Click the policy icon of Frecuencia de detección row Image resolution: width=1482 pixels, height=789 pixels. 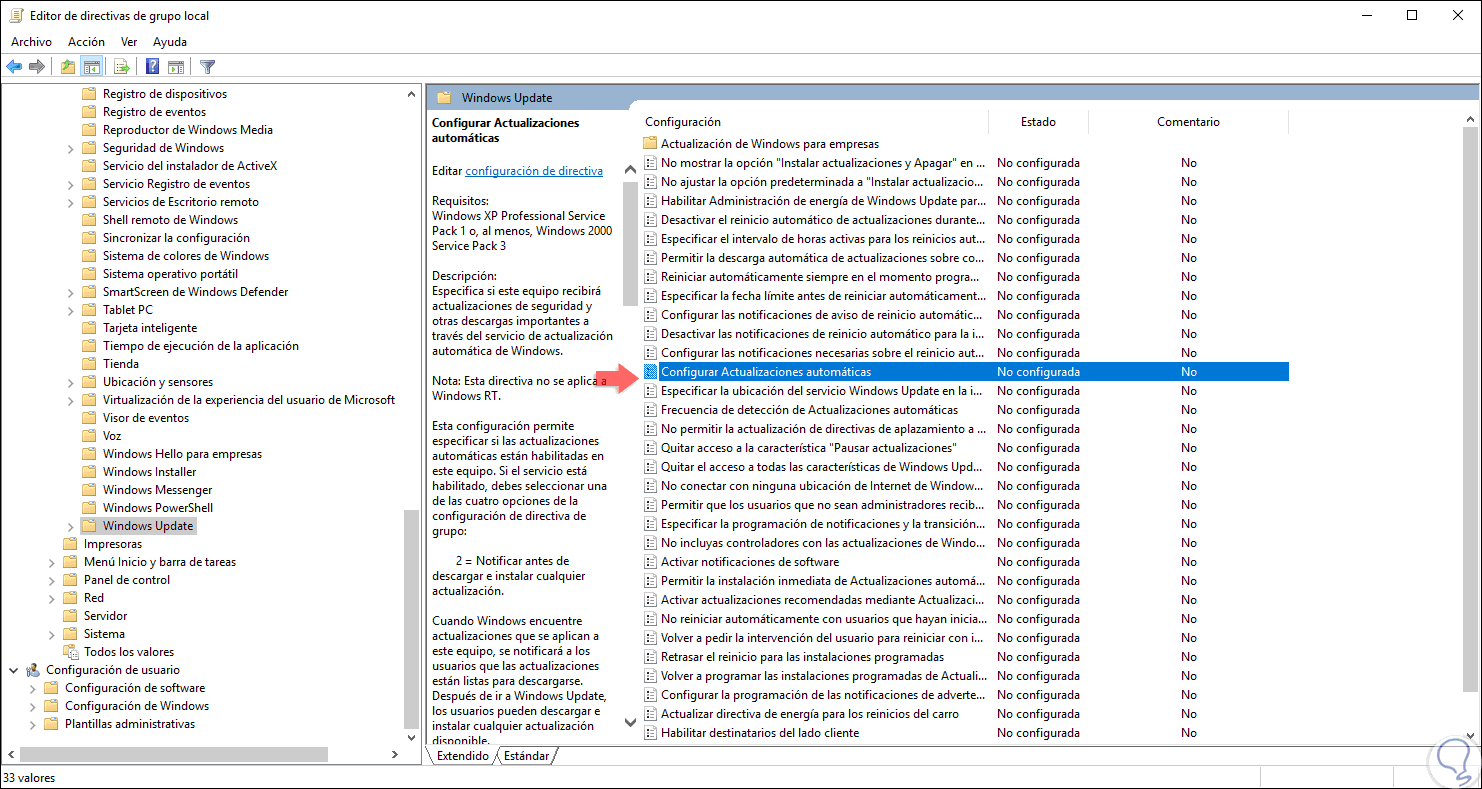click(650, 410)
